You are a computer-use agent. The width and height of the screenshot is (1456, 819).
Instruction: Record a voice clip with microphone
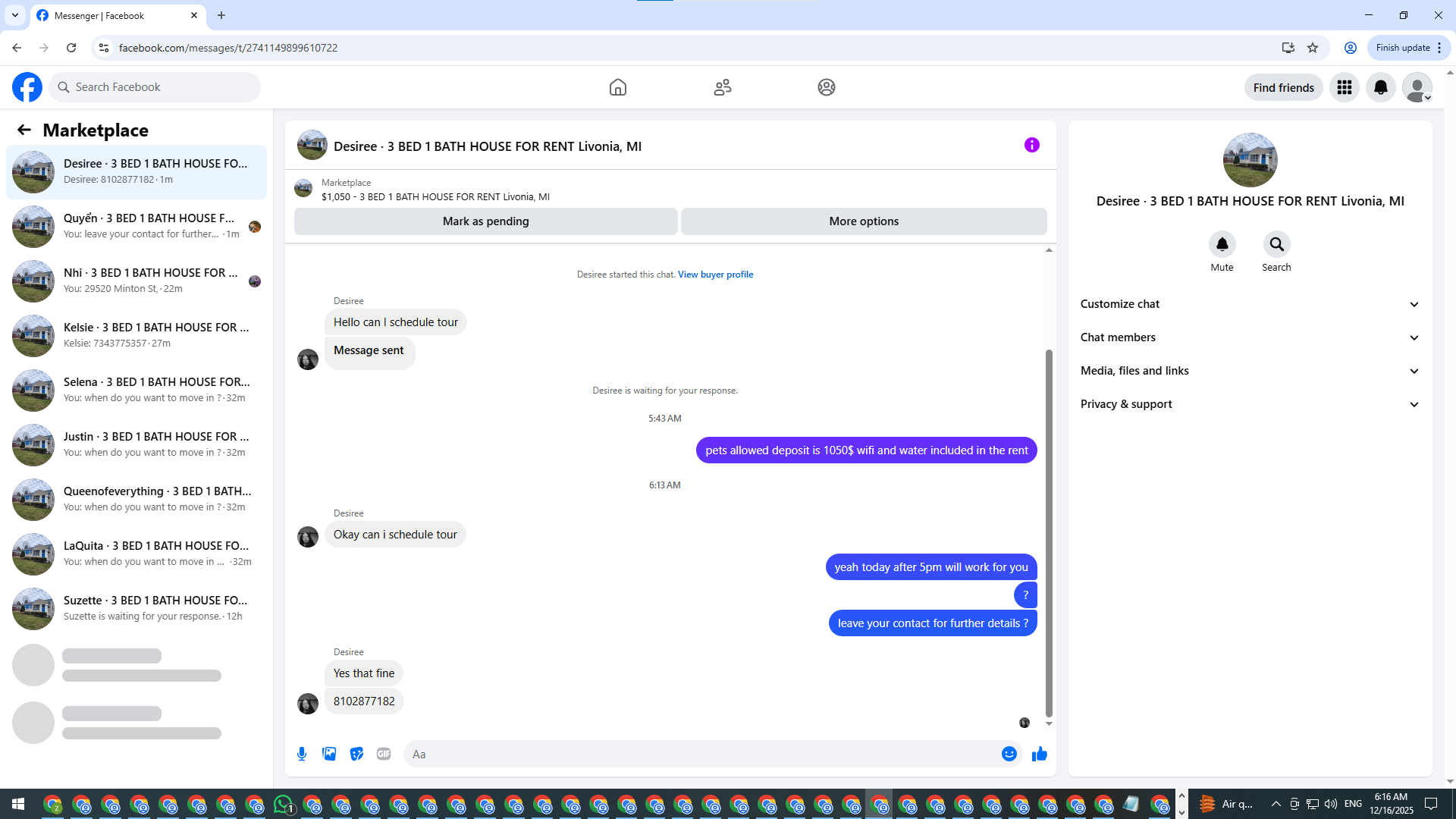pyautogui.click(x=302, y=754)
